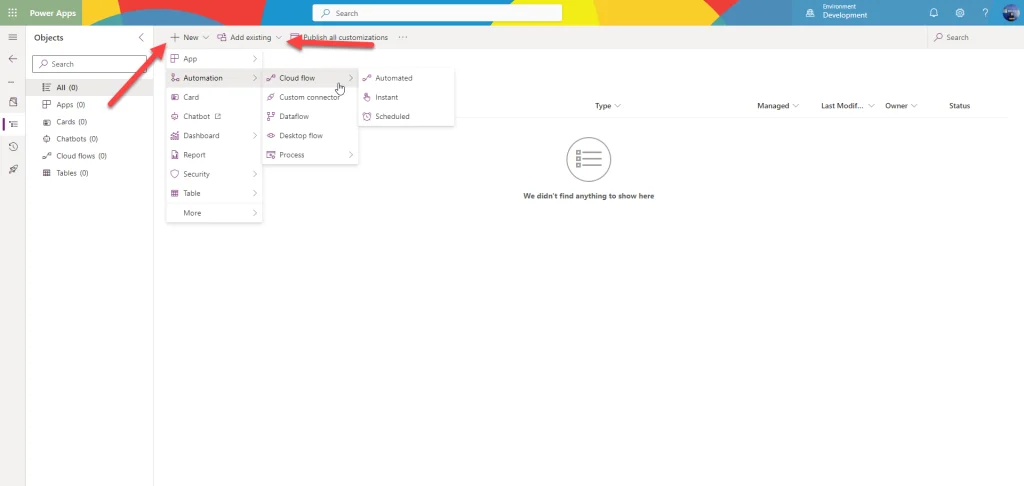Expand the Security submenu
Viewport: 1024px width, 486px height.
click(x=214, y=174)
